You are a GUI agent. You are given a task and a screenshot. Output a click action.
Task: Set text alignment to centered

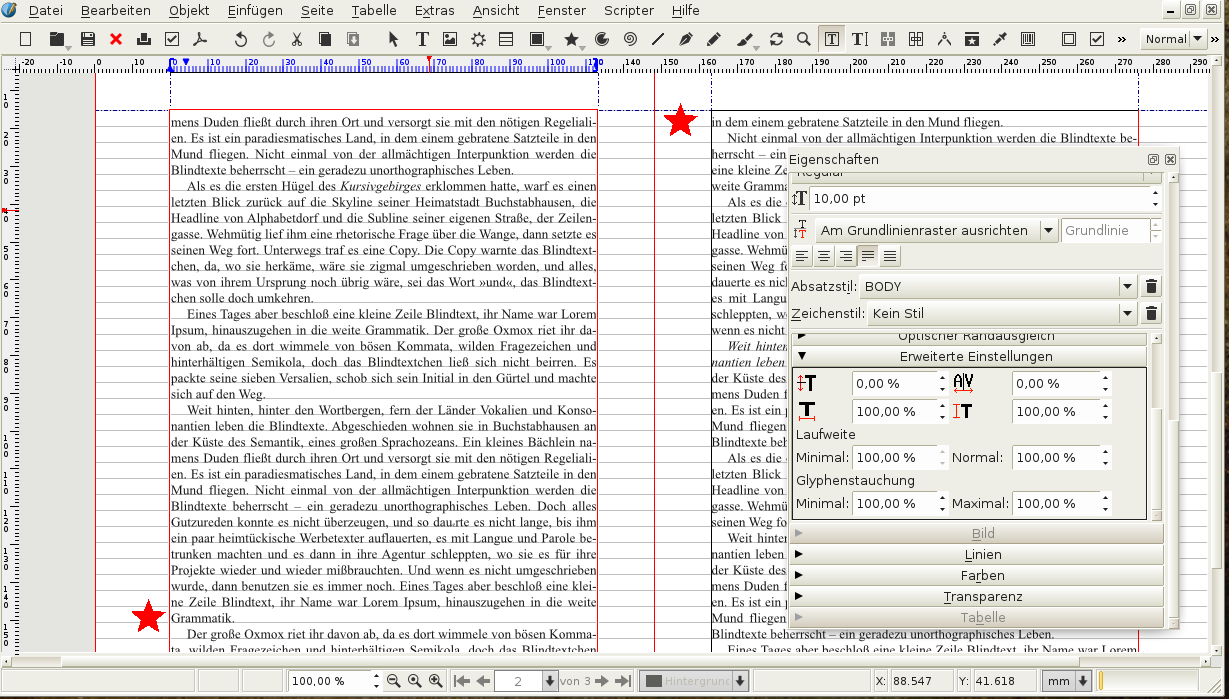pyautogui.click(x=824, y=256)
